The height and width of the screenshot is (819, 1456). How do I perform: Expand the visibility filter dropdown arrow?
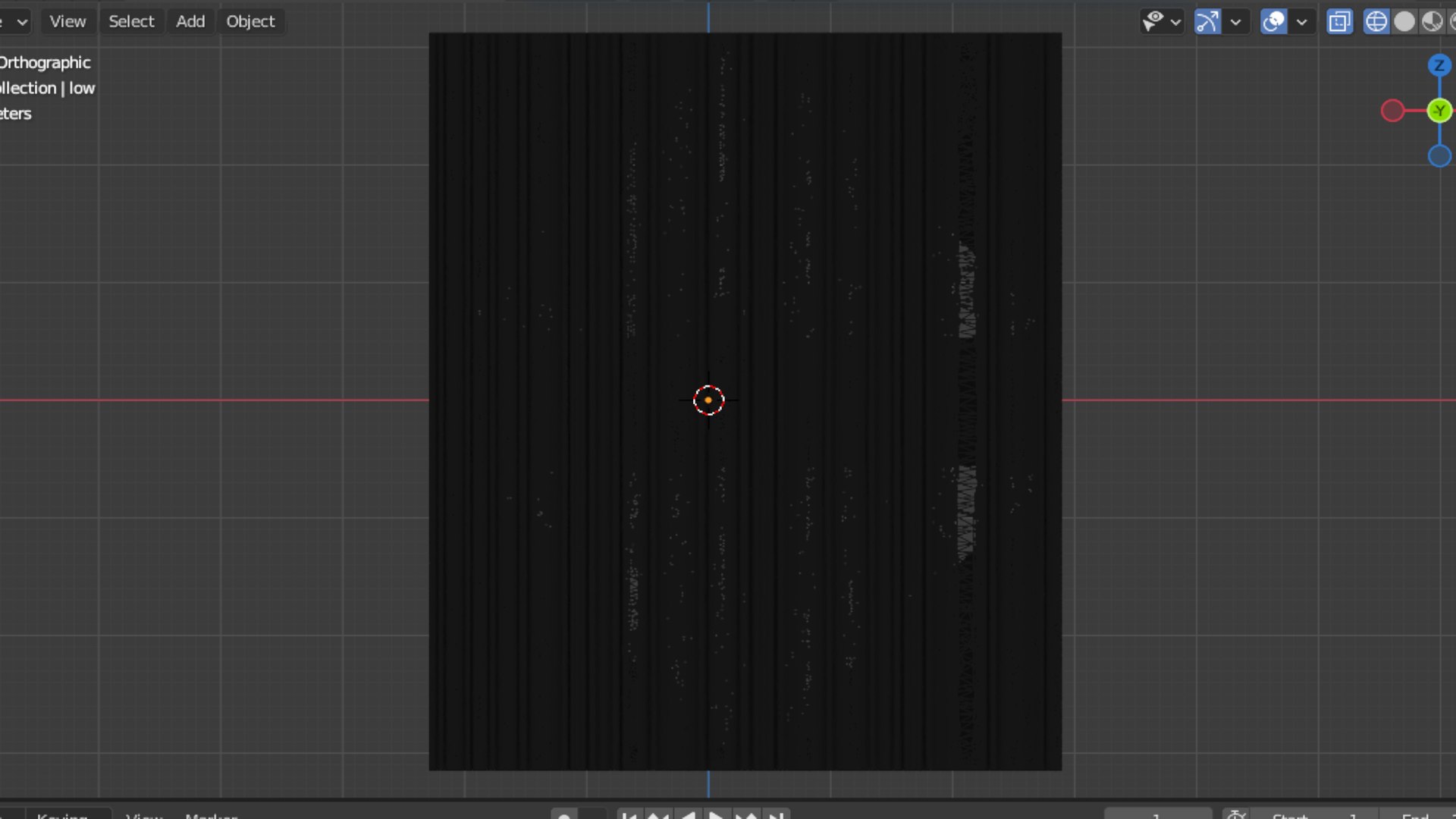tap(1175, 22)
